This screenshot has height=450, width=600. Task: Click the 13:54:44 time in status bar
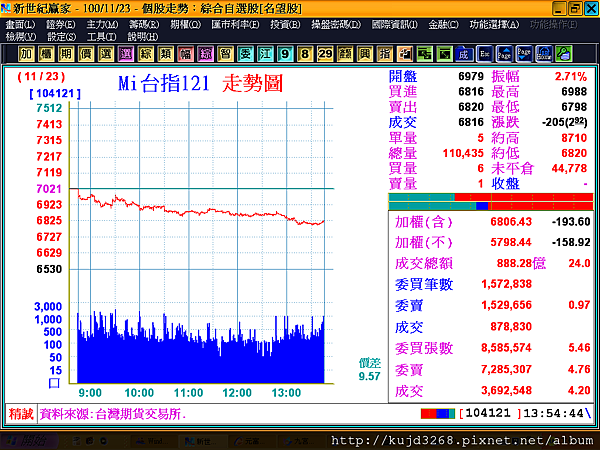553,413
